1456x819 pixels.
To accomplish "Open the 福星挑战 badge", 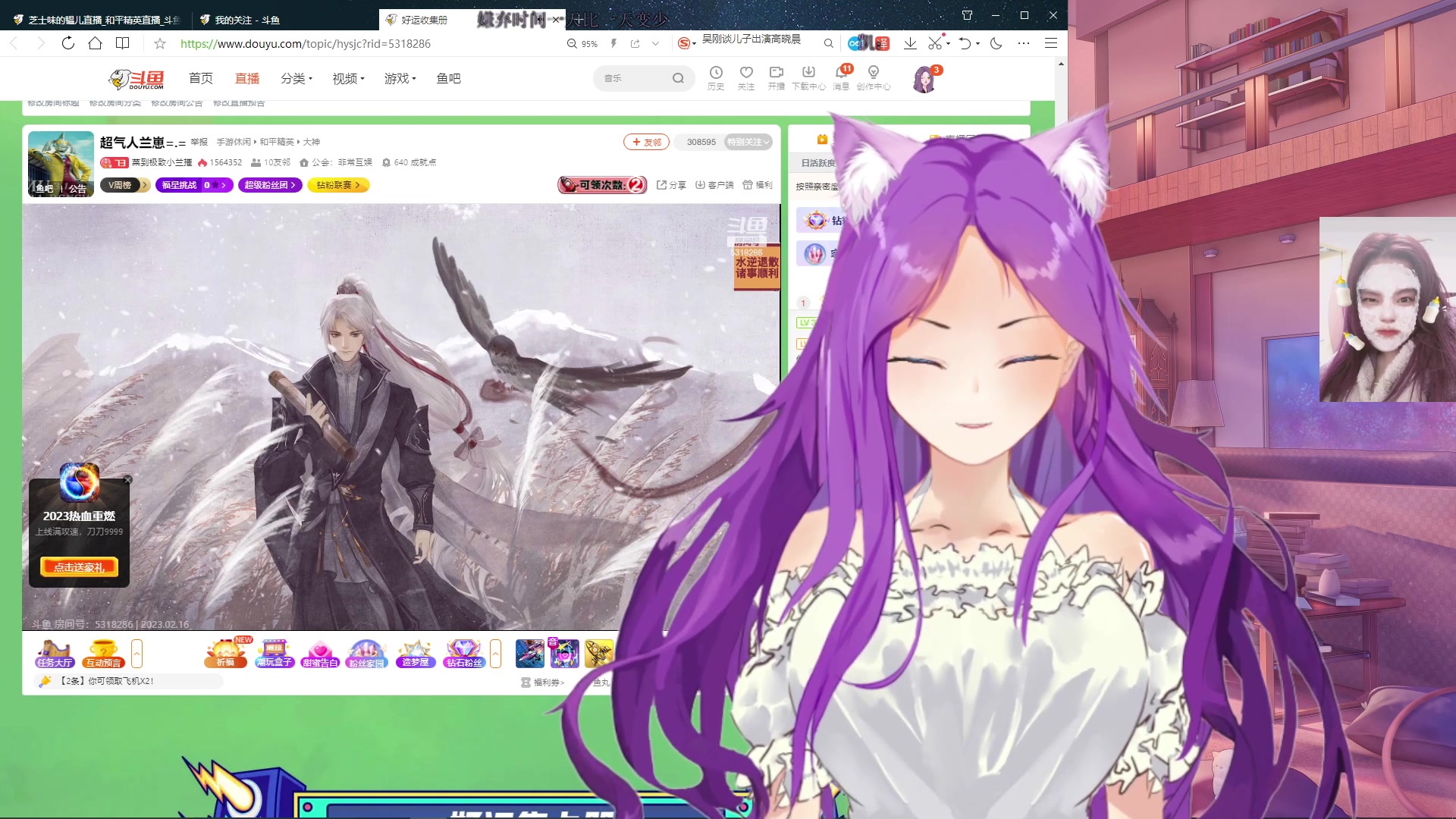I will coord(194,185).
